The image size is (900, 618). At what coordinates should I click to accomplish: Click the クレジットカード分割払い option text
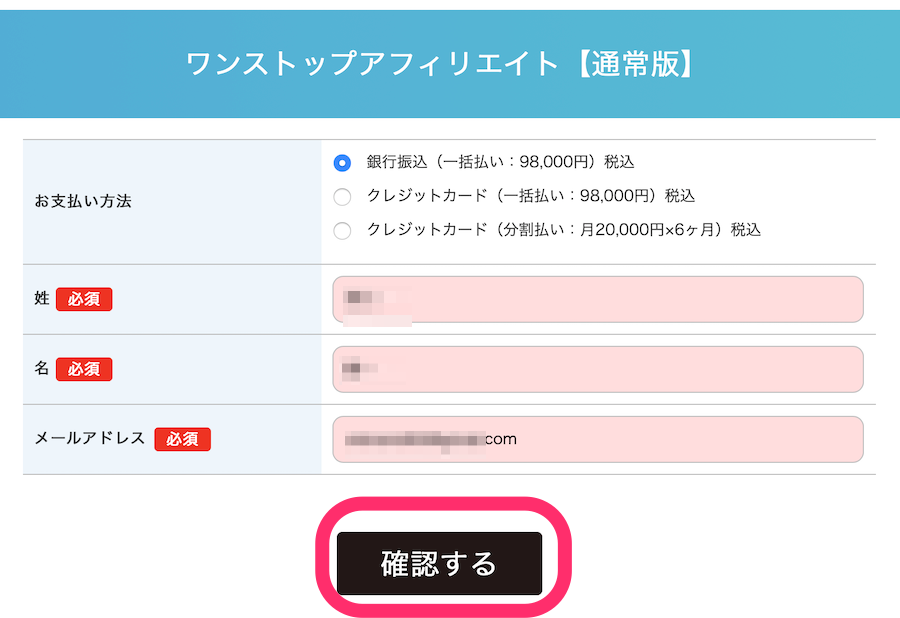545,230
